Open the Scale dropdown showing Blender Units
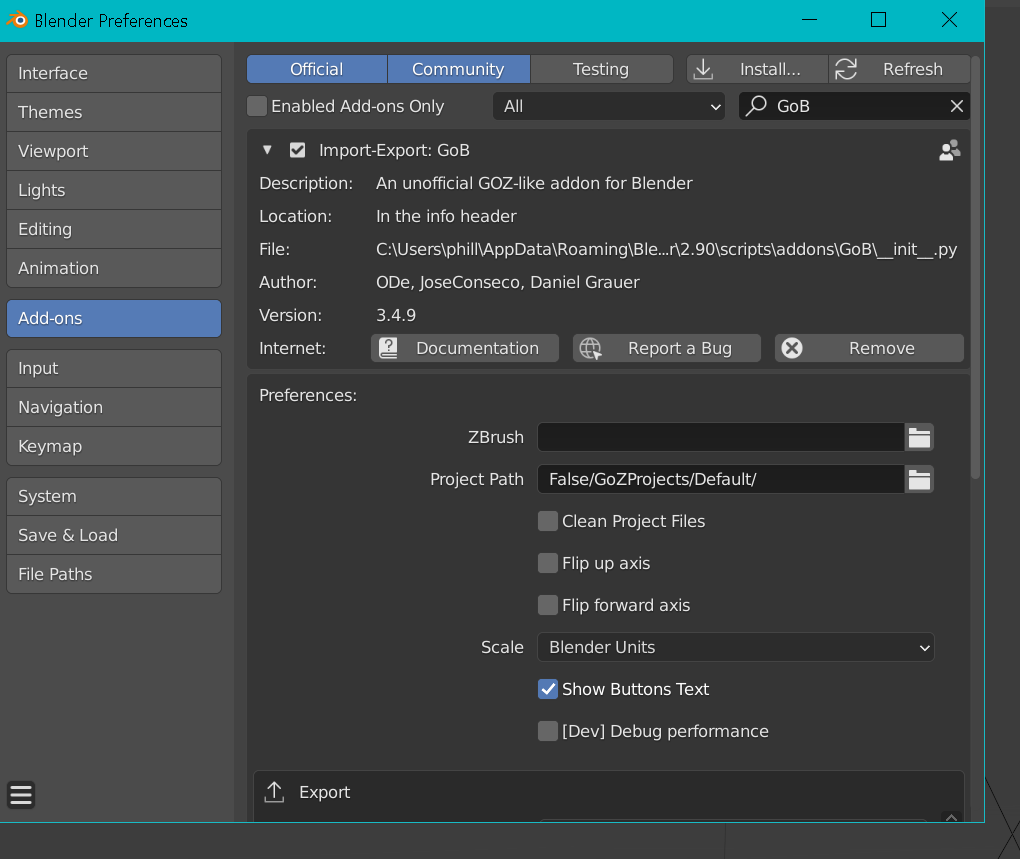1020x859 pixels. pyautogui.click(x=735, y=647)
